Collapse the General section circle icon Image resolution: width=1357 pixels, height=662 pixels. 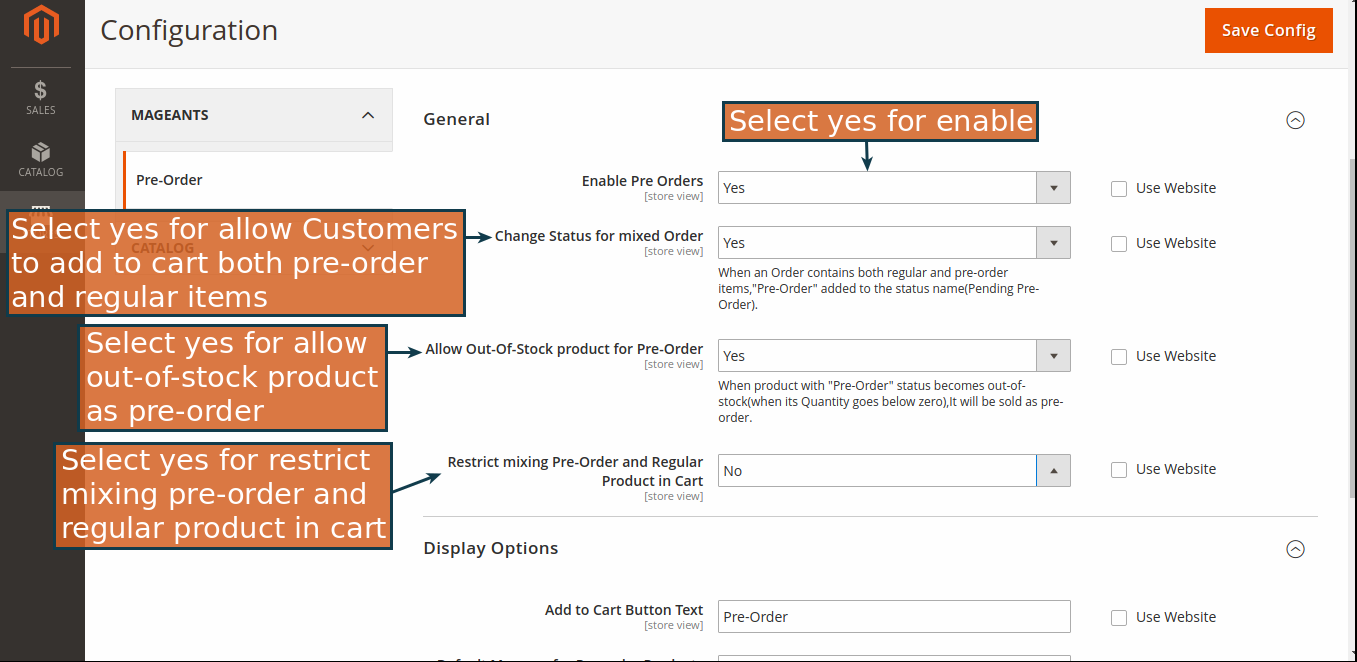(x=1295, y=120)
